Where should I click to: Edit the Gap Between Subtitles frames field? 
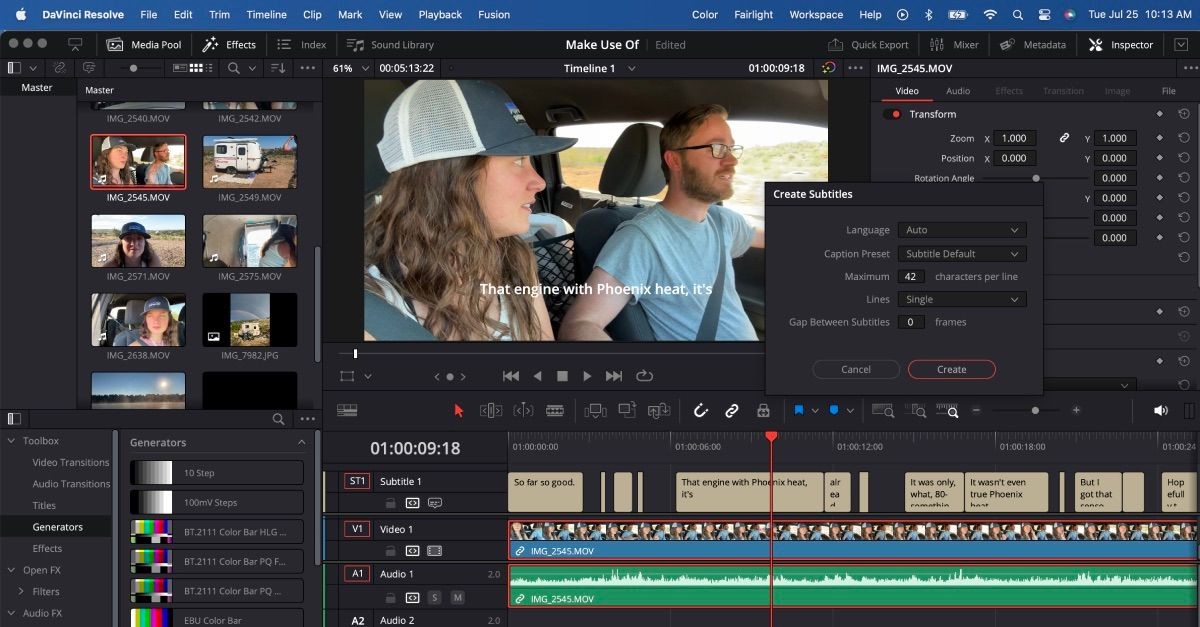point(911,322)
